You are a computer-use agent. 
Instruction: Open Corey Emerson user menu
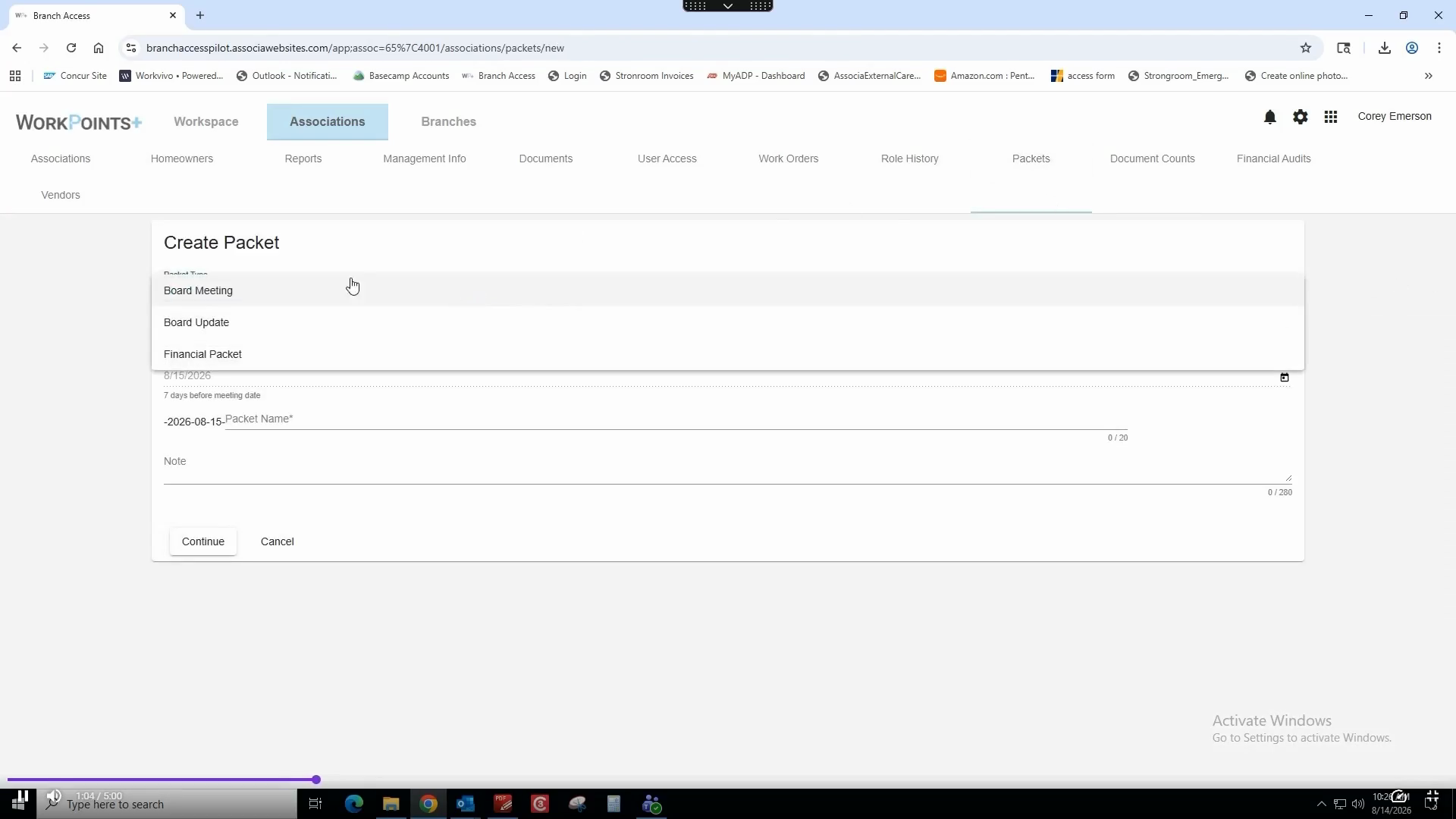pyautogui.click(x=1395, y=116)
